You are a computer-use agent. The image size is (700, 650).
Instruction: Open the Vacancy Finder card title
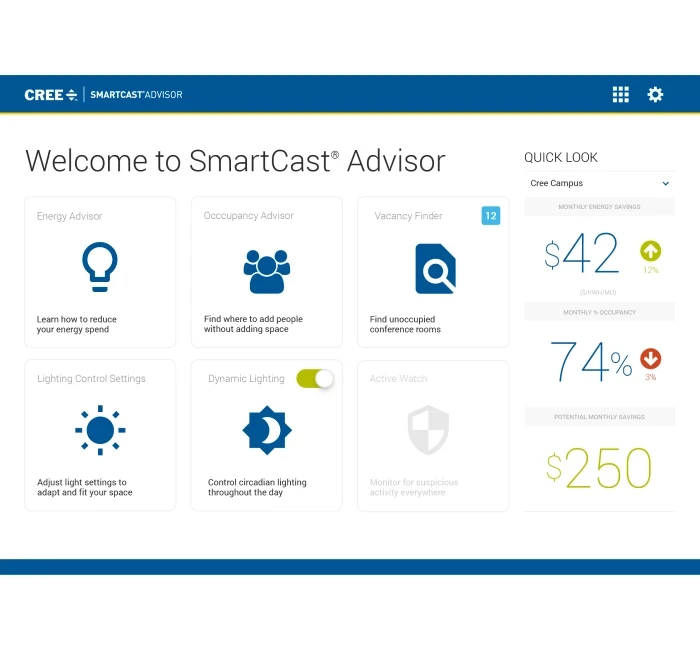click(408, 216)
